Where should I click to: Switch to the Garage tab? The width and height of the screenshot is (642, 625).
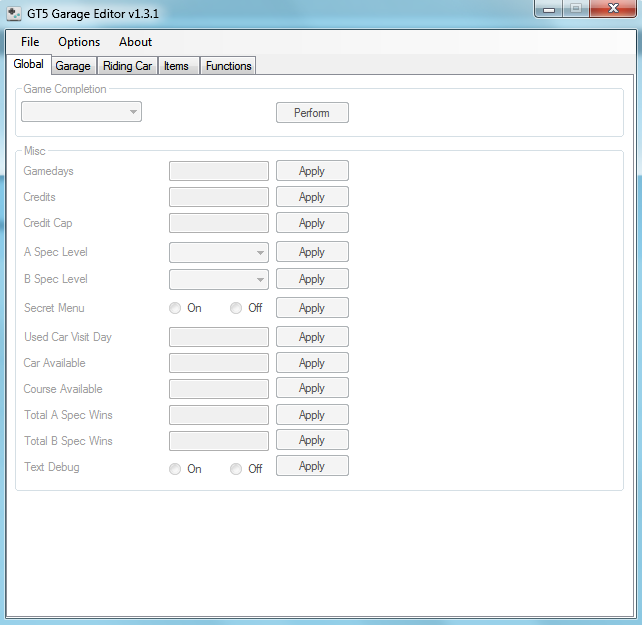(73, 66)
